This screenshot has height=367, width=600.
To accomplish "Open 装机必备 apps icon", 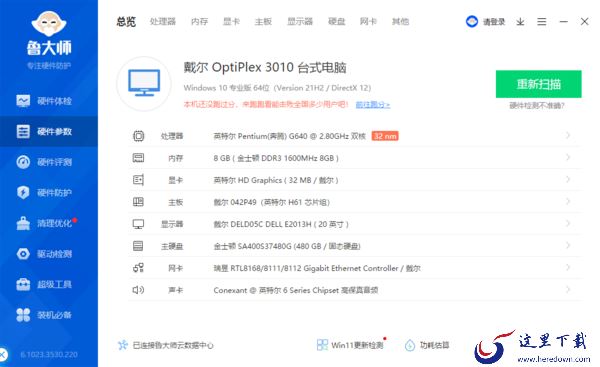I will click(x=23, y=315).
